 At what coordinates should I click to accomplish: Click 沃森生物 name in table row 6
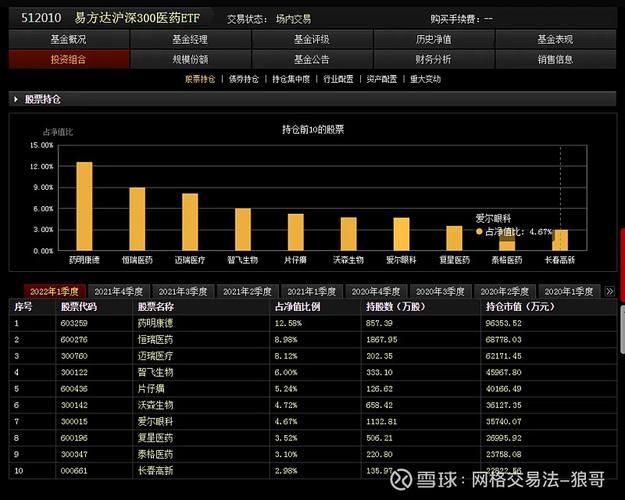tap(155, 405)
